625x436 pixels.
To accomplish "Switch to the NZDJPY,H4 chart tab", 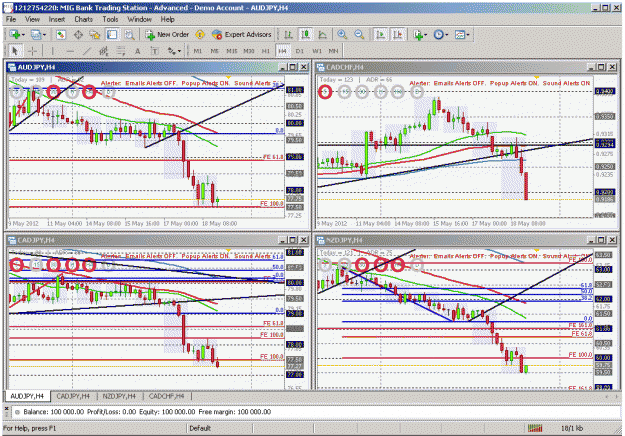I will click(119, 396).
